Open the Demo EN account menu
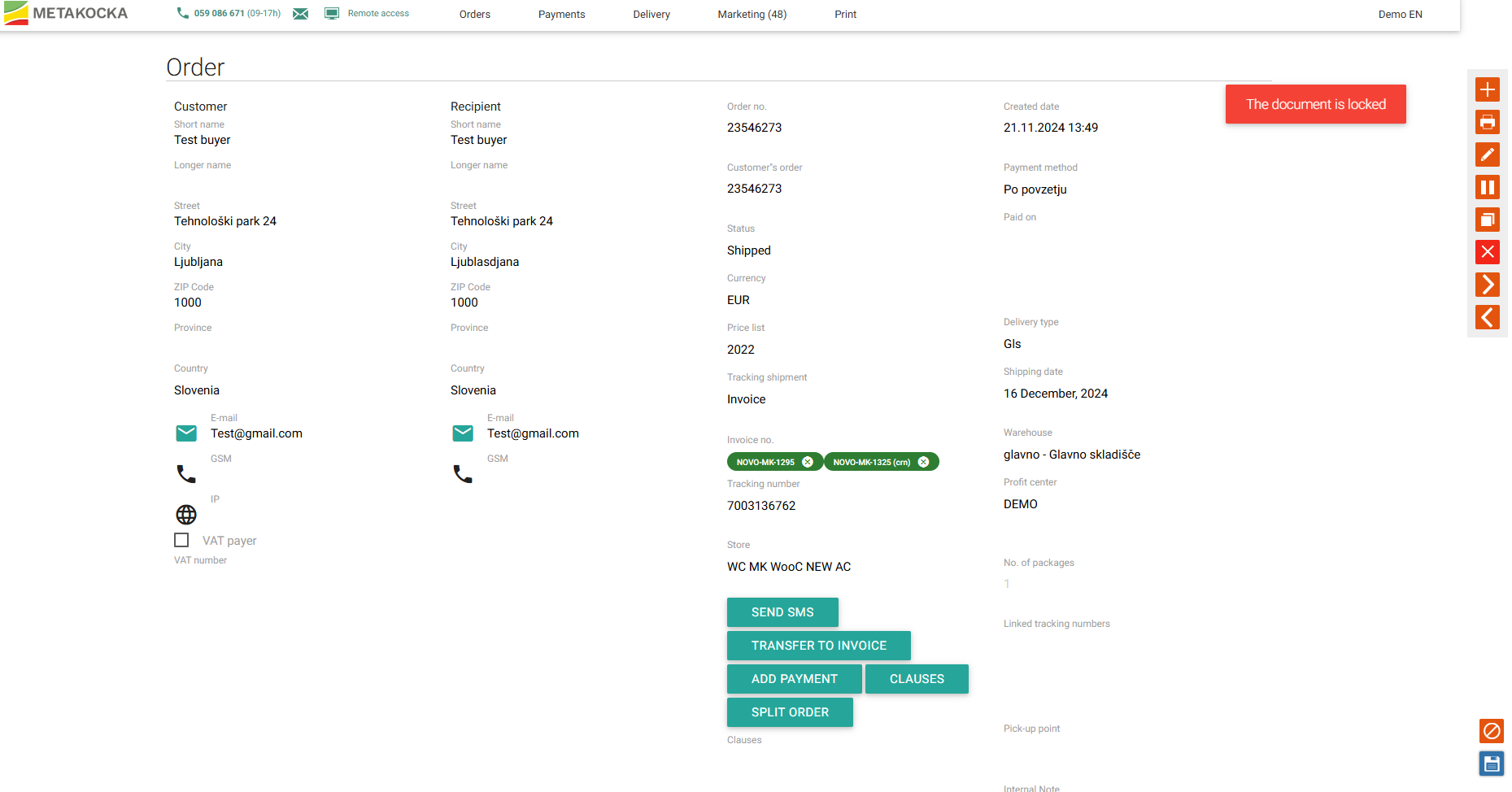This screenshot has width=1512, height=792. tap(1400, 15)
